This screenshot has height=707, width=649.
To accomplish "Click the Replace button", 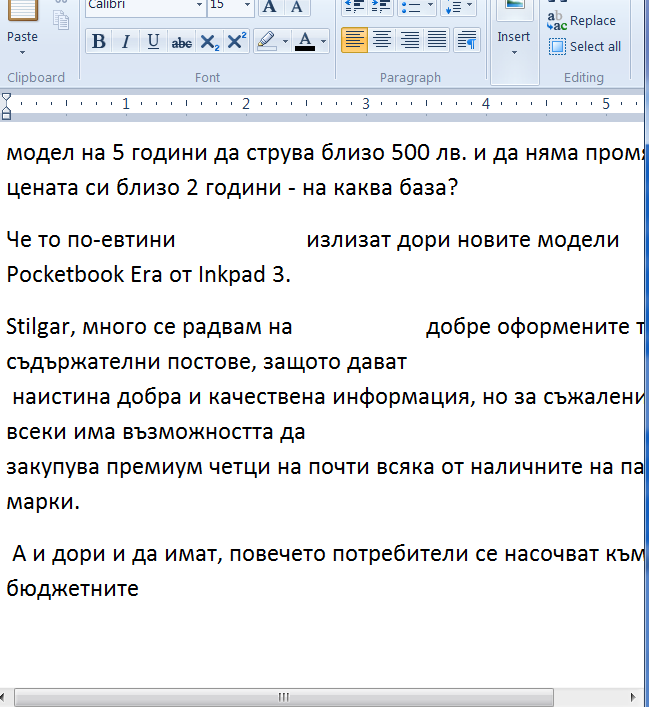I will tap(584, 20).
